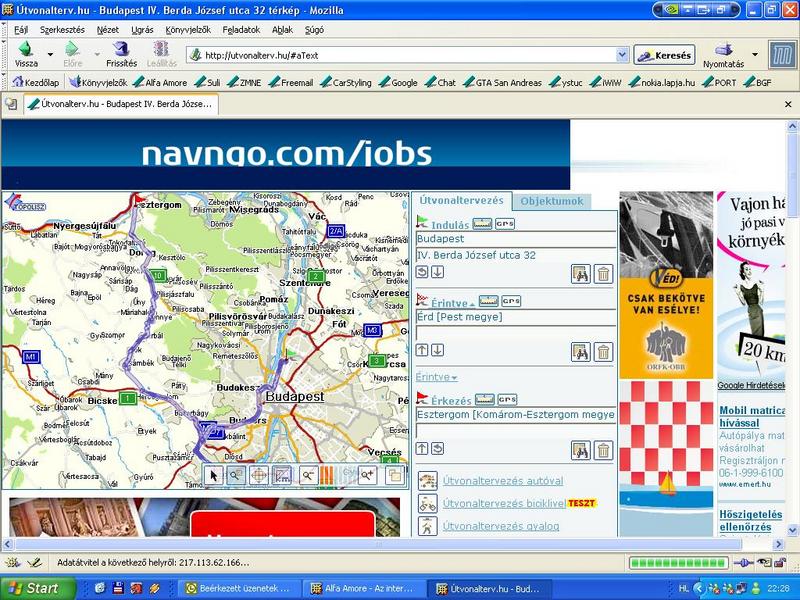The image size is (800, 600).
Task: Zoom out on the map
Action: pyautogui.click(x=308, y=476)
